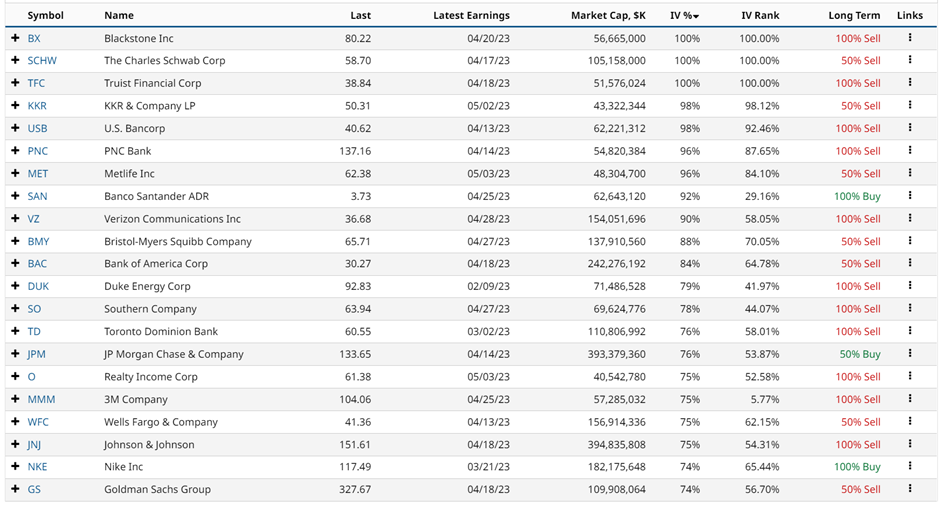This screenshot has width=940, height=508.
Task: Open links menu for JP Morgan Chase row
Action: tap(910, 354)
